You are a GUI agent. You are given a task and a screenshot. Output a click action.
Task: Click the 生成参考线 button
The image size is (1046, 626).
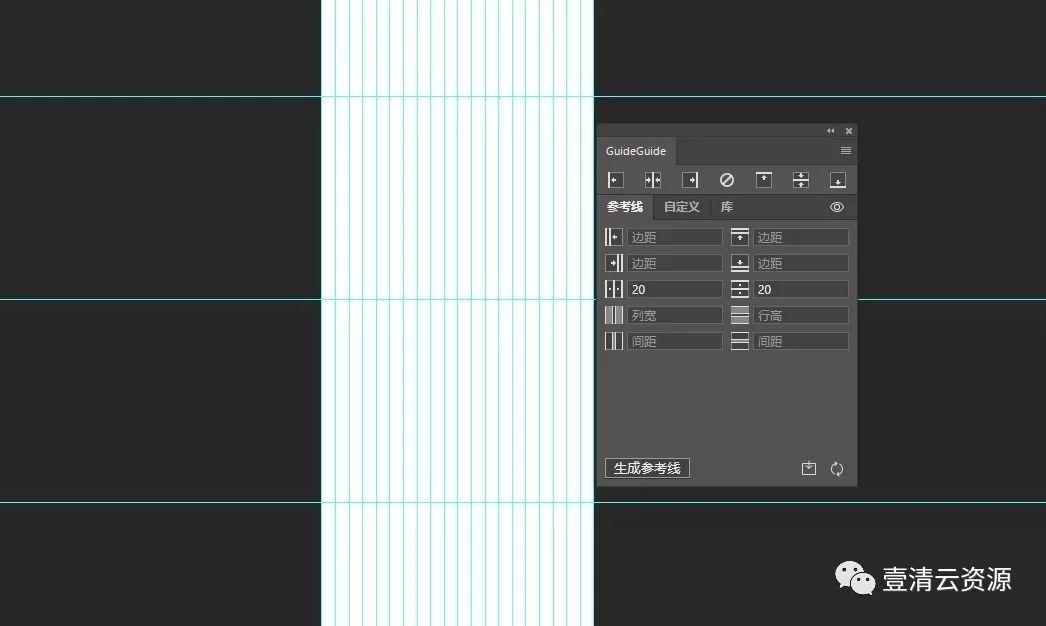[647, 468]
